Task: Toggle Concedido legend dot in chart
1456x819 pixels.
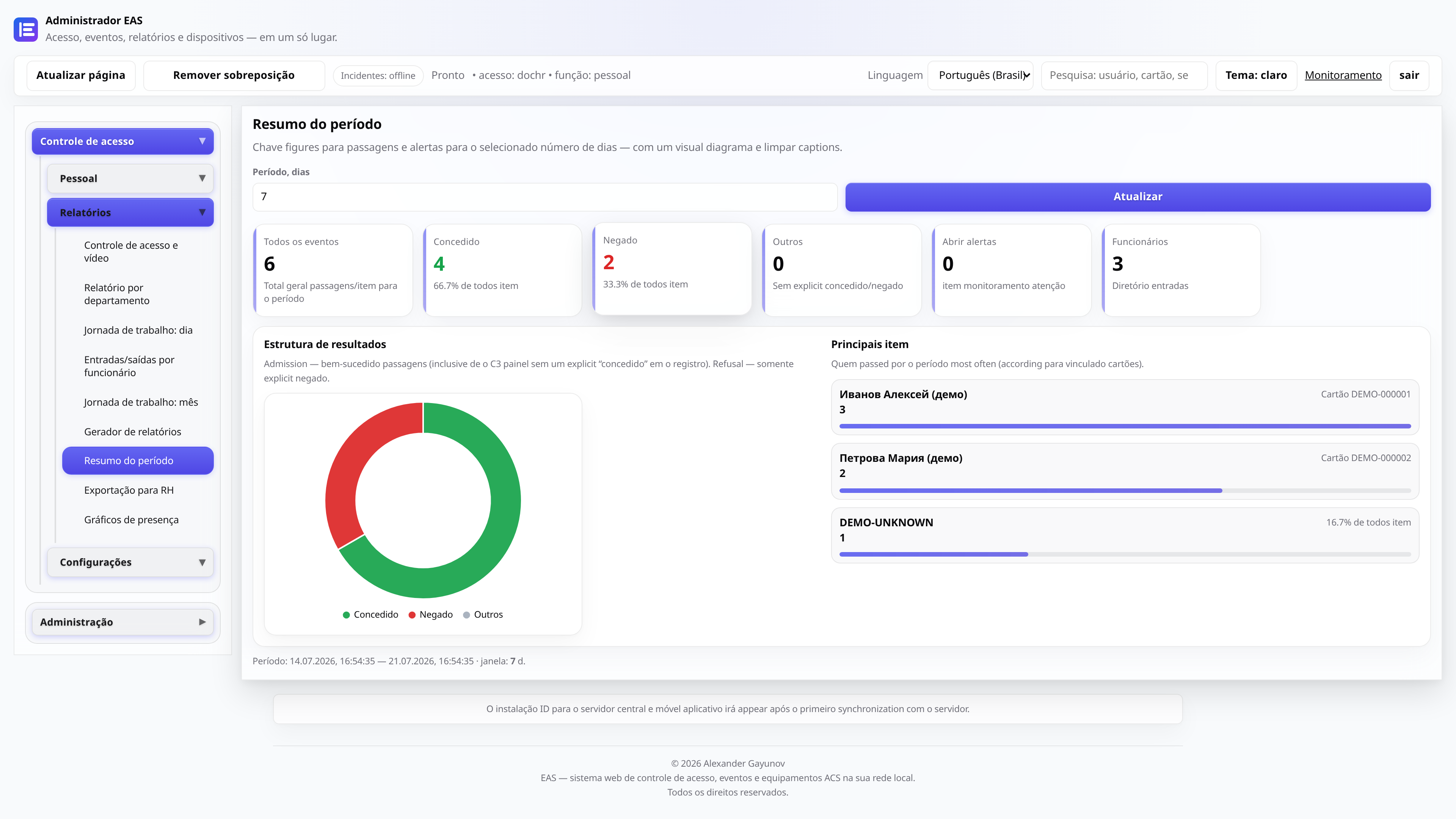Action: tap(346, 615)
